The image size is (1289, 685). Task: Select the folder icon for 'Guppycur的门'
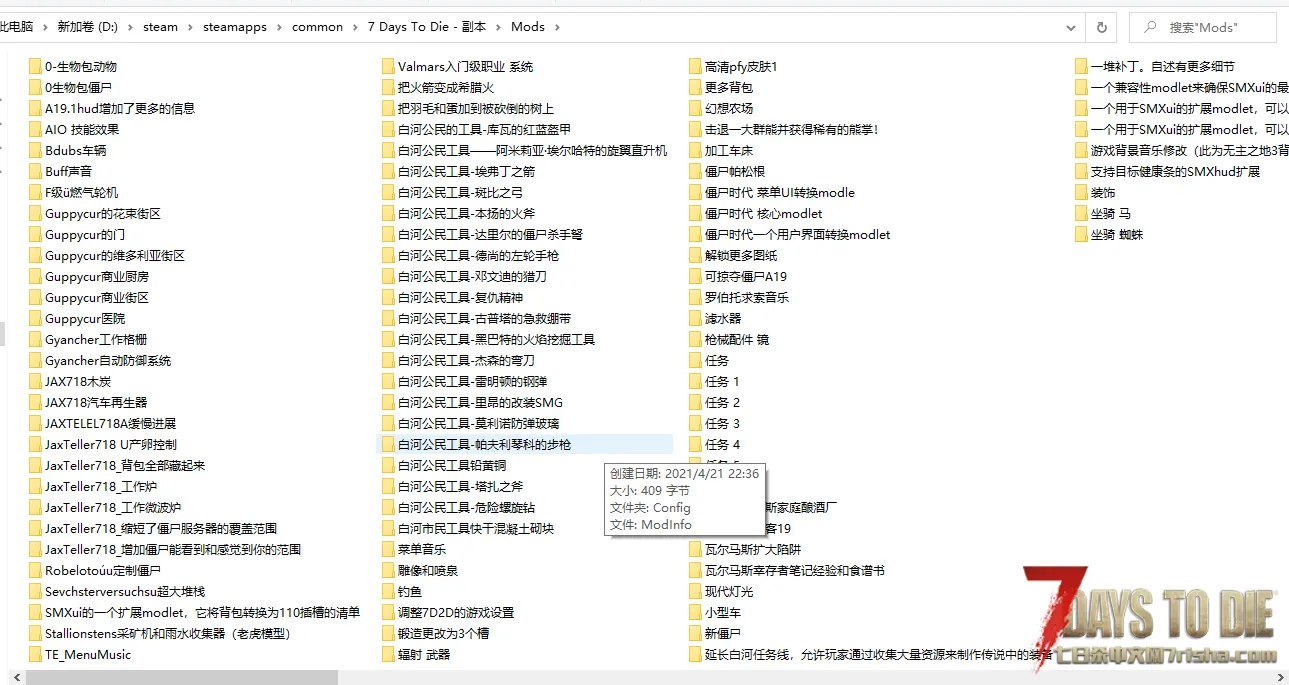(35, 235)
